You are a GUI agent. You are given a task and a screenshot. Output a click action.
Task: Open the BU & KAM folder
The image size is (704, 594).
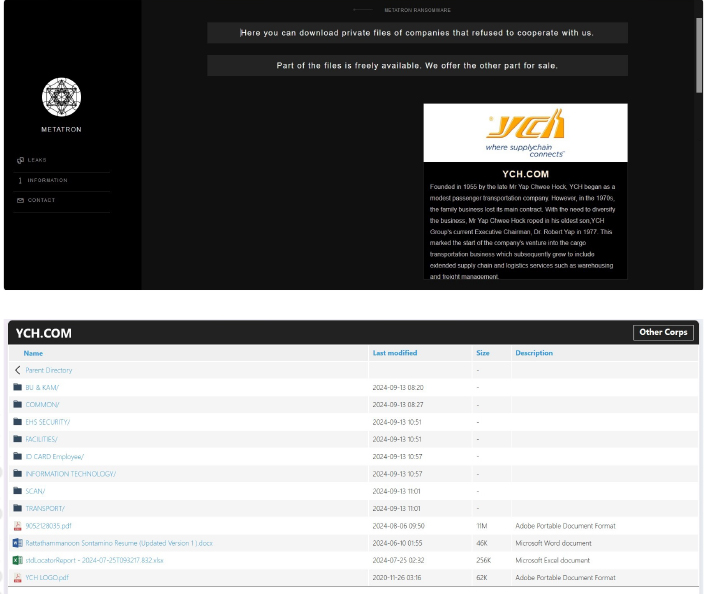tap(42, 387)
